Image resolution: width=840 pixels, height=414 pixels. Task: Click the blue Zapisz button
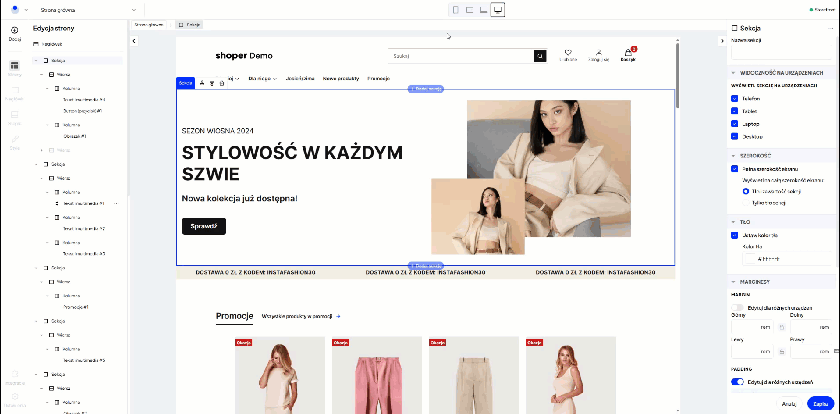[819, 403]
